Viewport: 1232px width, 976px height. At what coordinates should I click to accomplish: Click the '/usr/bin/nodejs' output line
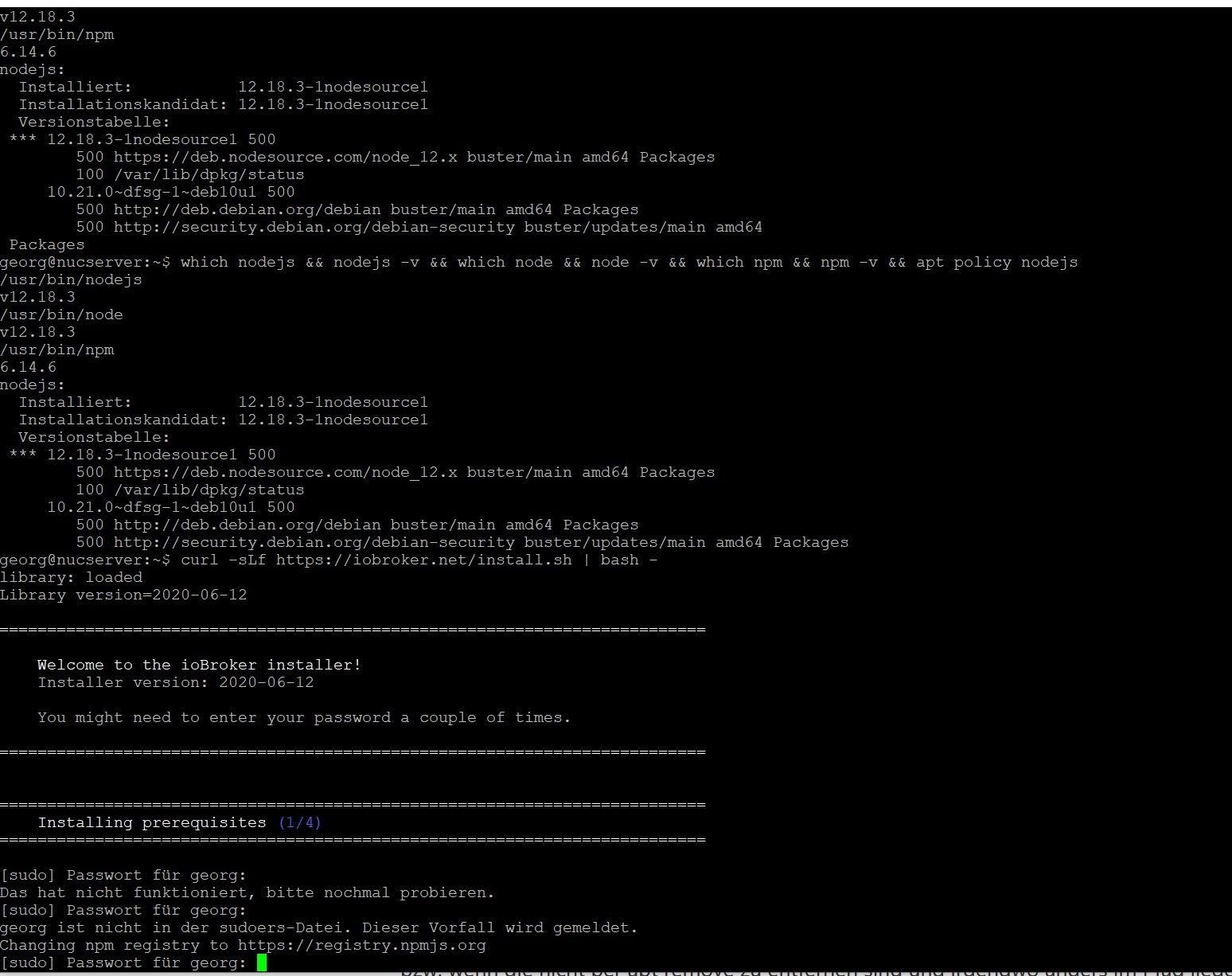pyautogui.click(x=71, y=280)
